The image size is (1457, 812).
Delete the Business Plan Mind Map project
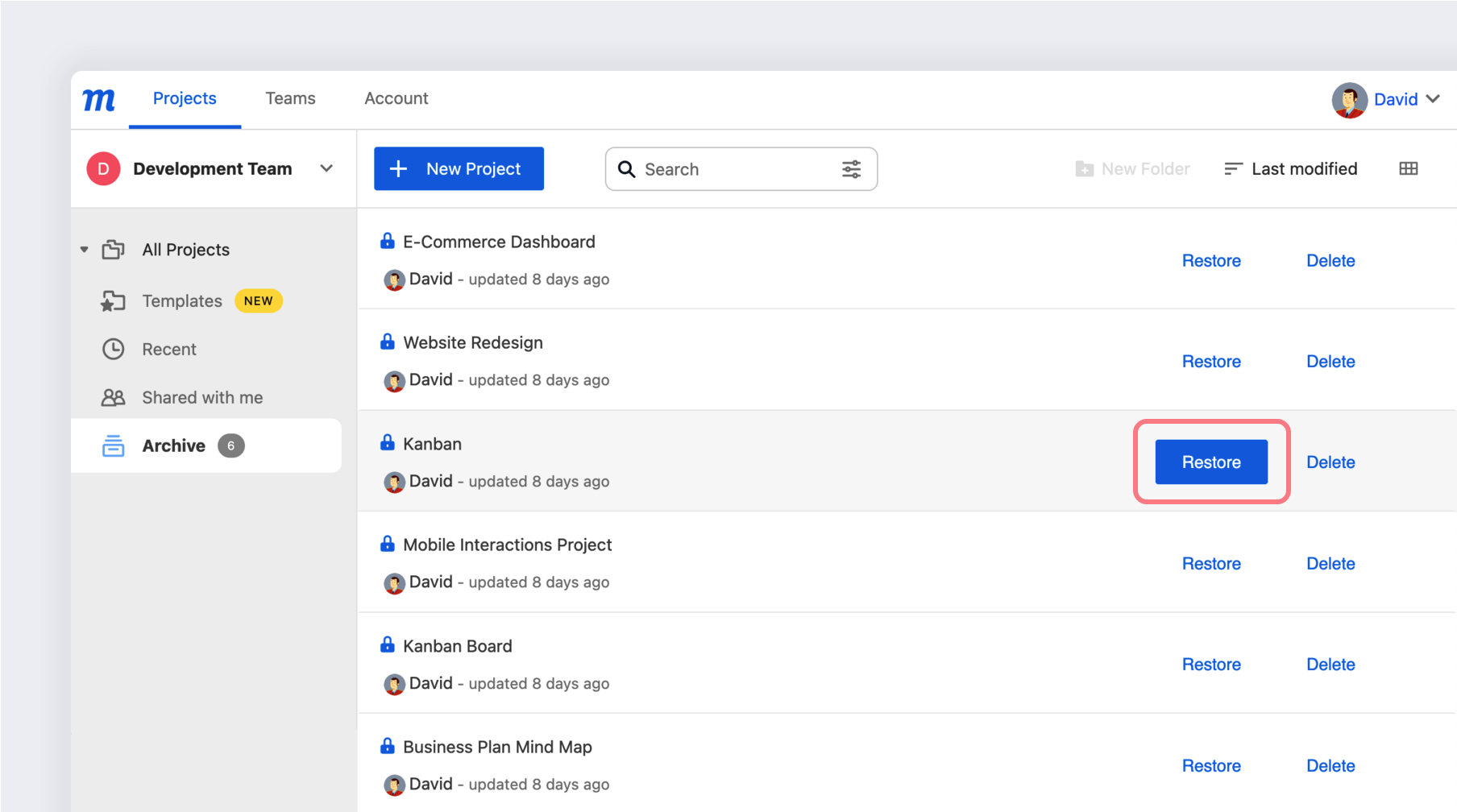pos(1330,765)
